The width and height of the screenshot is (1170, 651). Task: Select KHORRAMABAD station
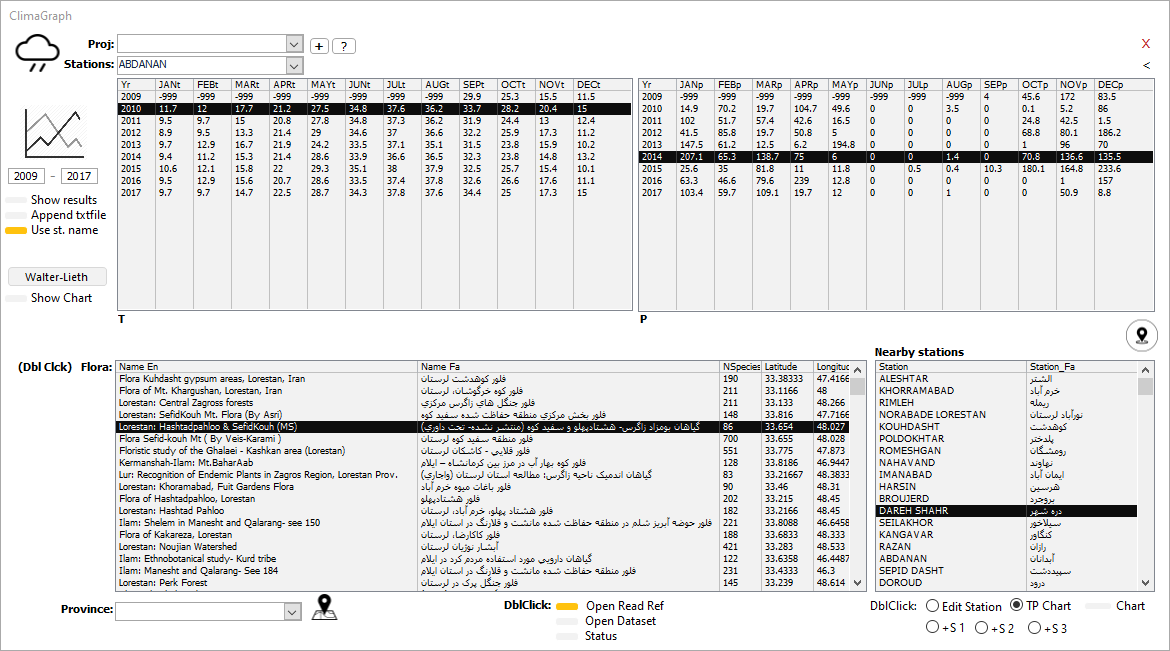(x=1007, y=391)
